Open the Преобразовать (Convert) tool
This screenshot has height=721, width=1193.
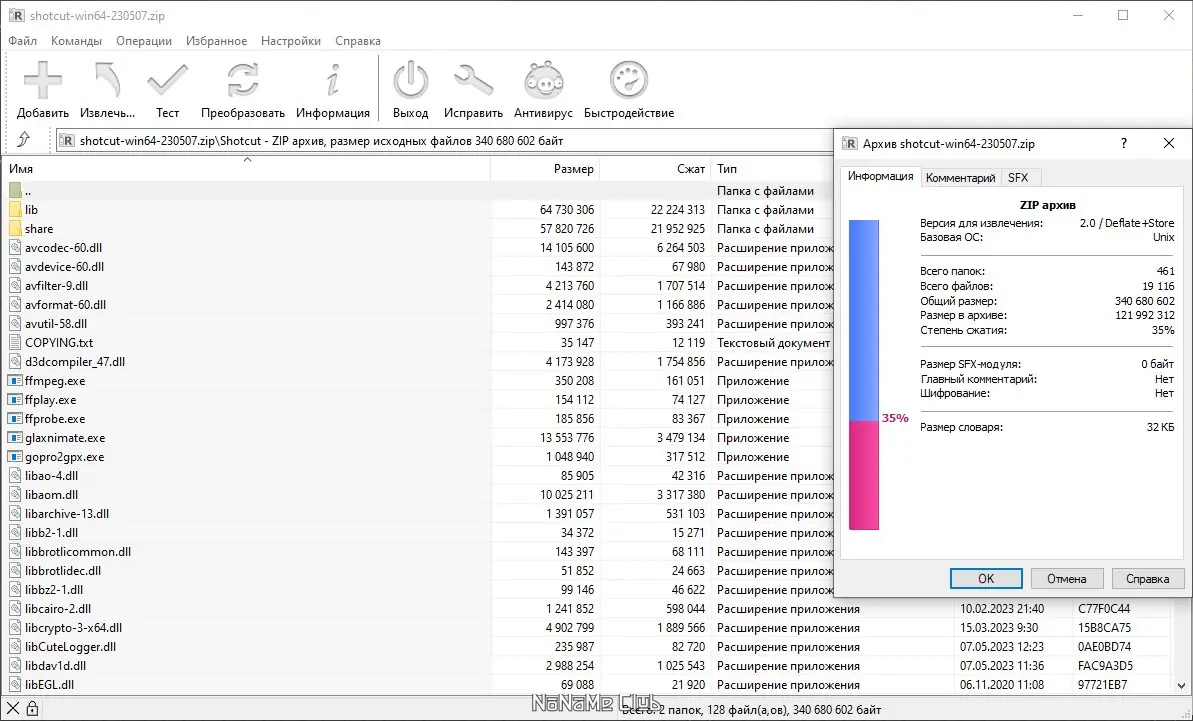tap(243, 80)
